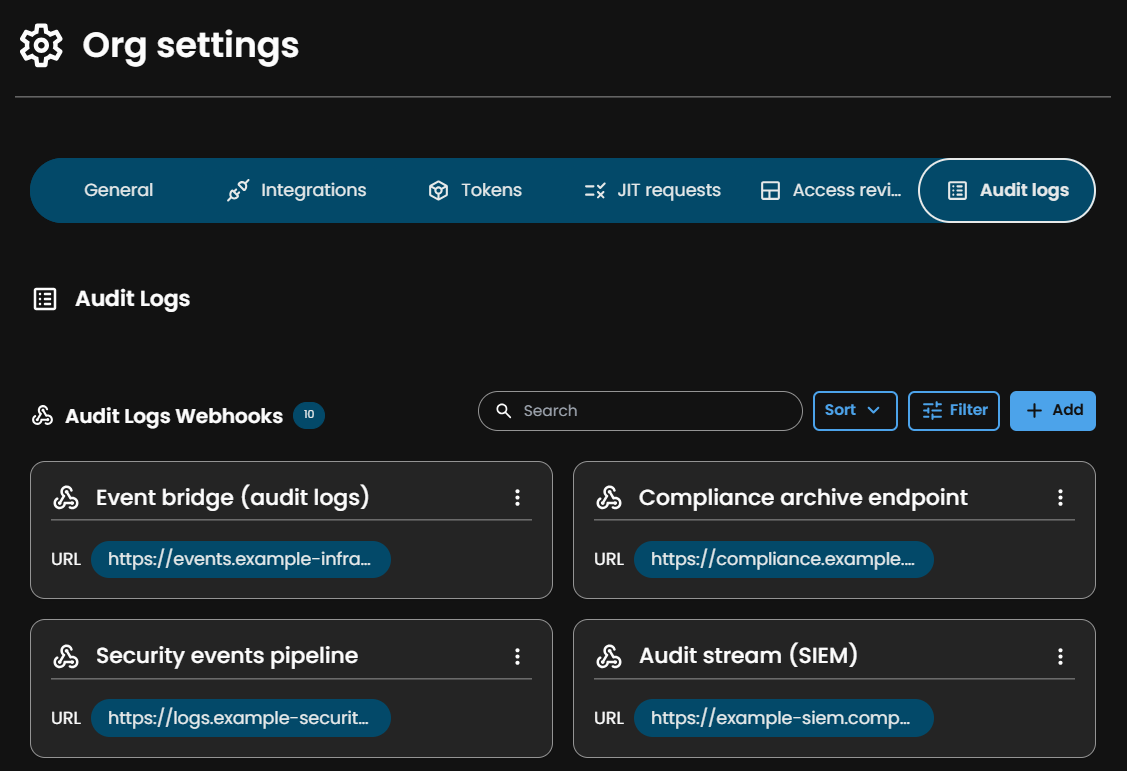Viewport: 1127px width, 771px height.
Task: Open menu for Compliance archive endpoint
Action: (1059, 498)
